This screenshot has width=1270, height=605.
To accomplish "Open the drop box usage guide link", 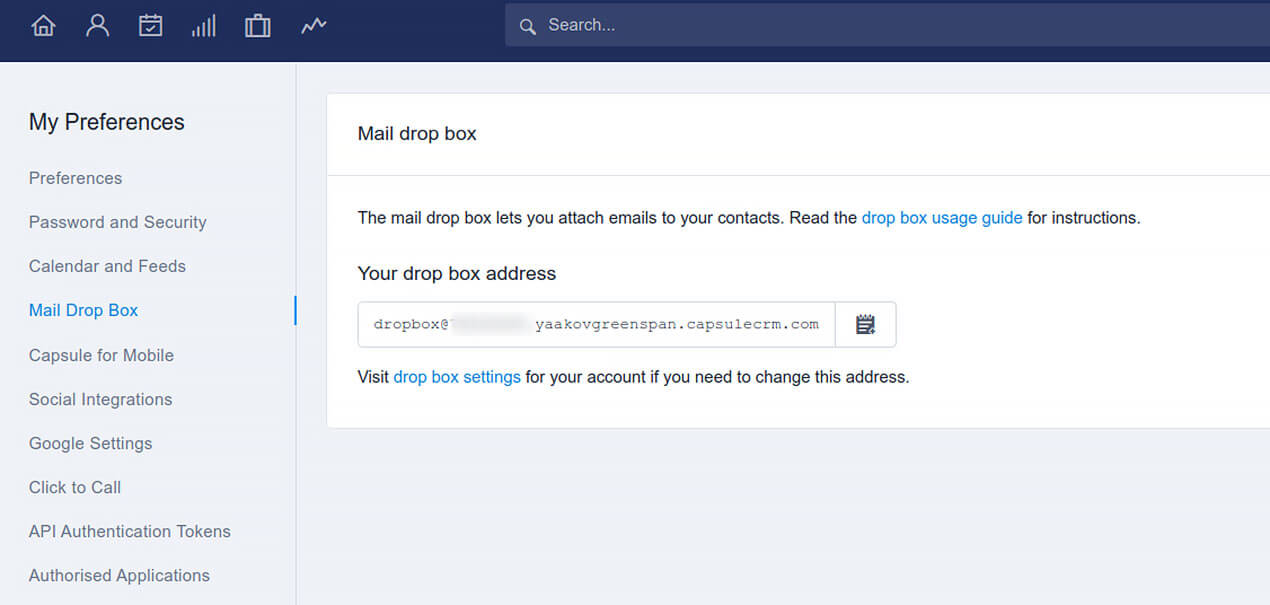I will click(x=941, y=217).
